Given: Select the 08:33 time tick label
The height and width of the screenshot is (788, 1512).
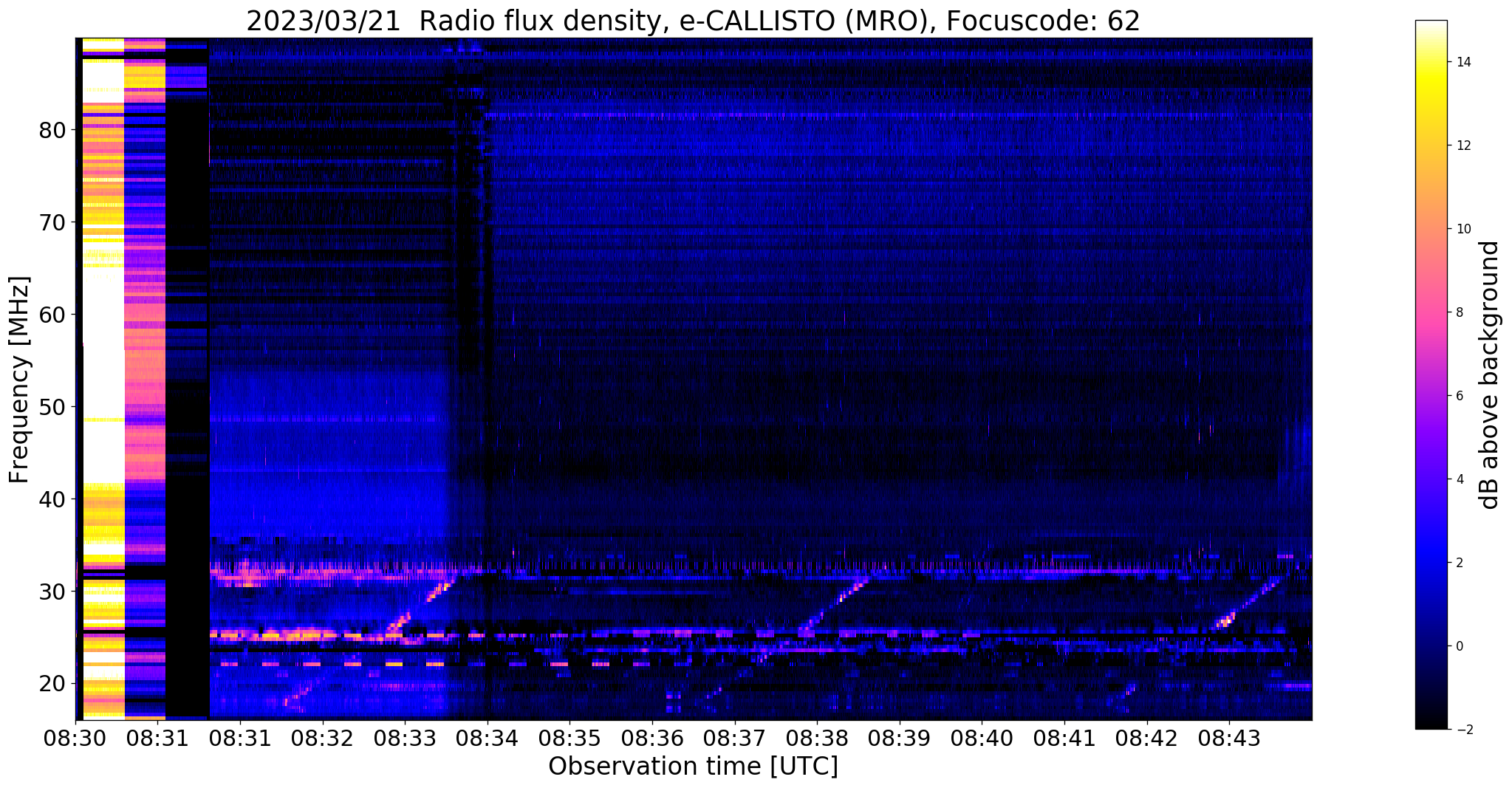Looking at the screenshot, I should point(405,738).
